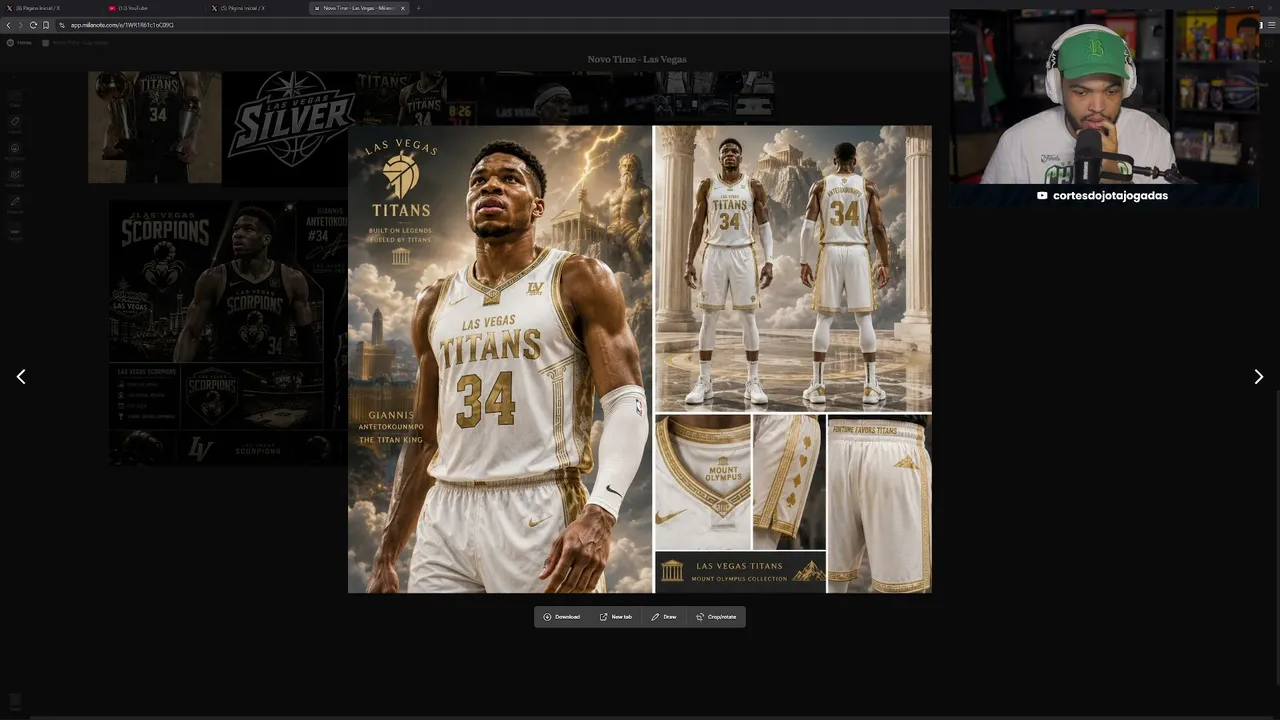Close the Novo Time - Las Vegas tab

coord(403,8)
